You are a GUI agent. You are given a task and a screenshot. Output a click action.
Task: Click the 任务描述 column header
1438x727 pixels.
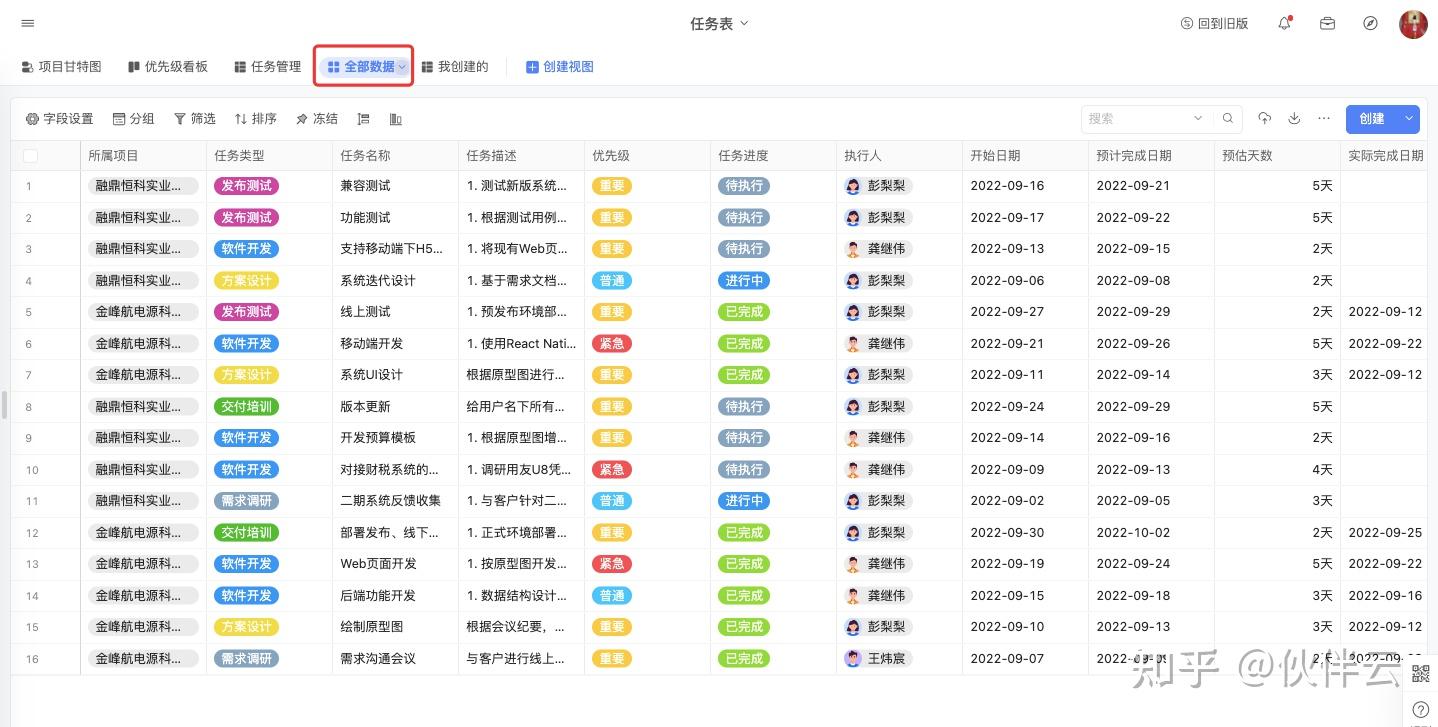[x=521, y=156]
